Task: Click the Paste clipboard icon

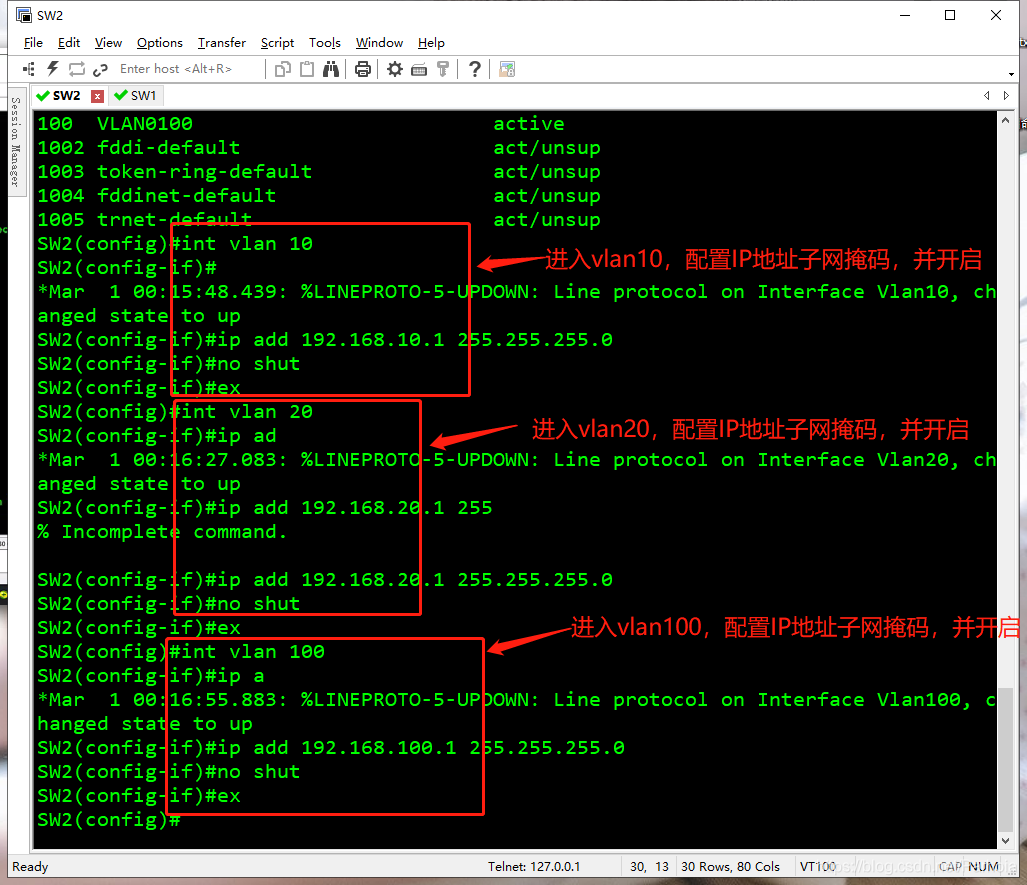Action: click(x=307, y=69)
